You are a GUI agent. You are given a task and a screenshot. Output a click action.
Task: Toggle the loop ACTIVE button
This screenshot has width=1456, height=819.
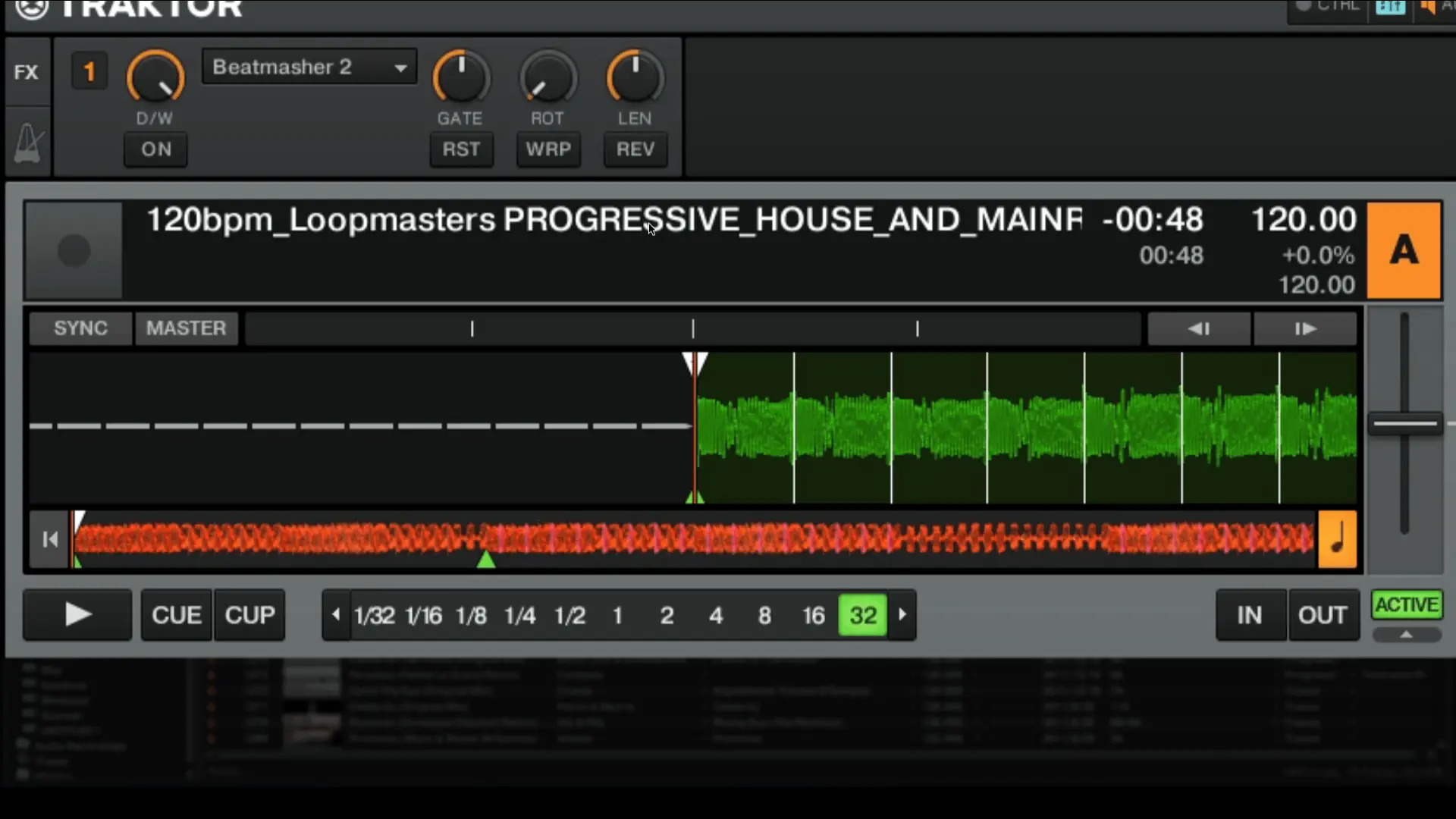click(x=1407, y=605)
